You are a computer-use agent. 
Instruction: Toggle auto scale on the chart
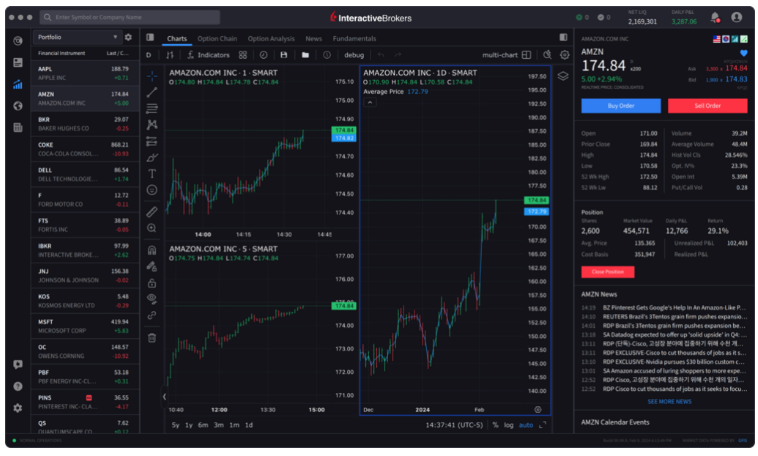(x=526, y=425)
